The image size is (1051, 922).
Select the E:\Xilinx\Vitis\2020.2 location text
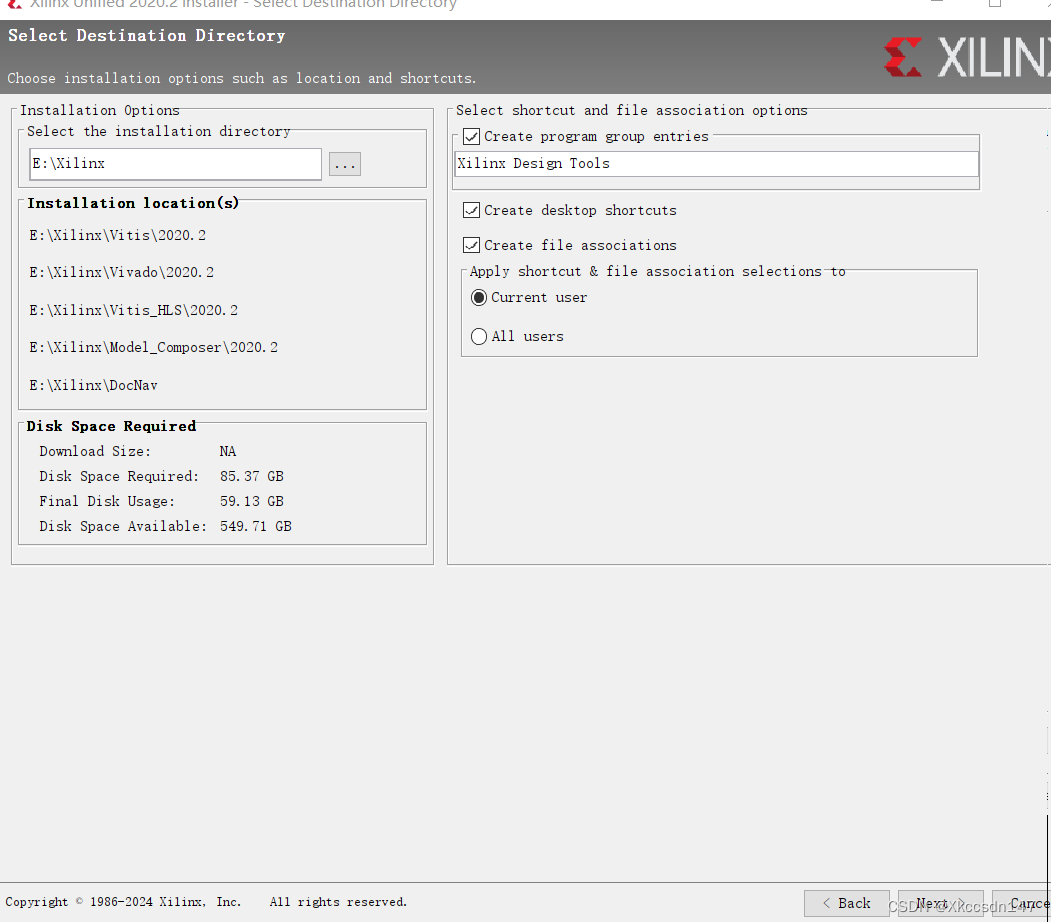(x=117, y=235)
